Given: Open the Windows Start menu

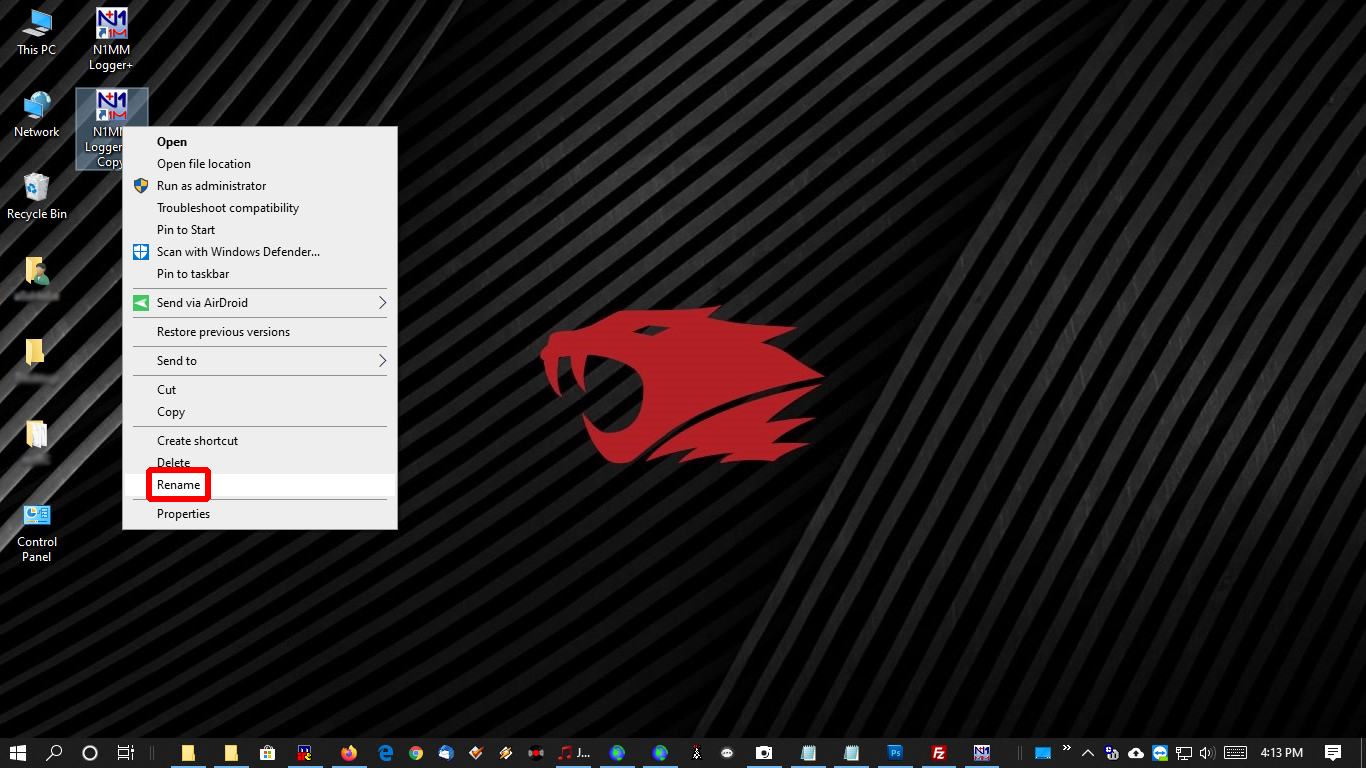Looking at the screenshot, I should 18,753.
